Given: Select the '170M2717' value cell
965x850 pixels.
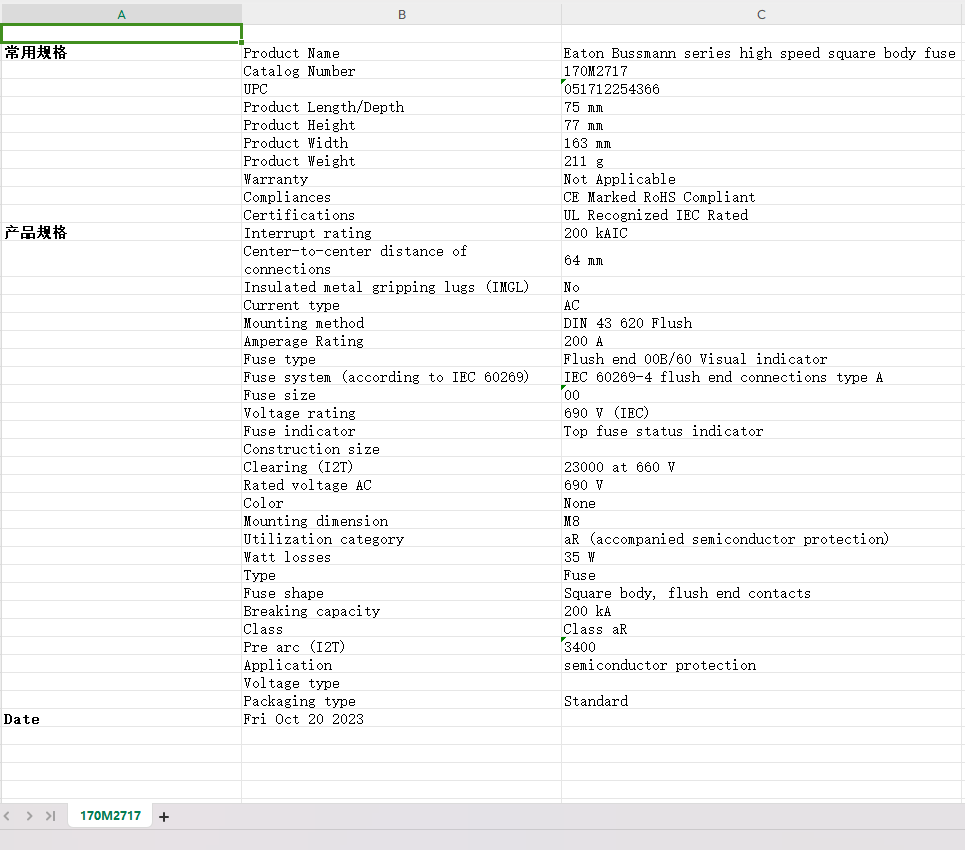Looking at the screenshot, I should (762, 71).
